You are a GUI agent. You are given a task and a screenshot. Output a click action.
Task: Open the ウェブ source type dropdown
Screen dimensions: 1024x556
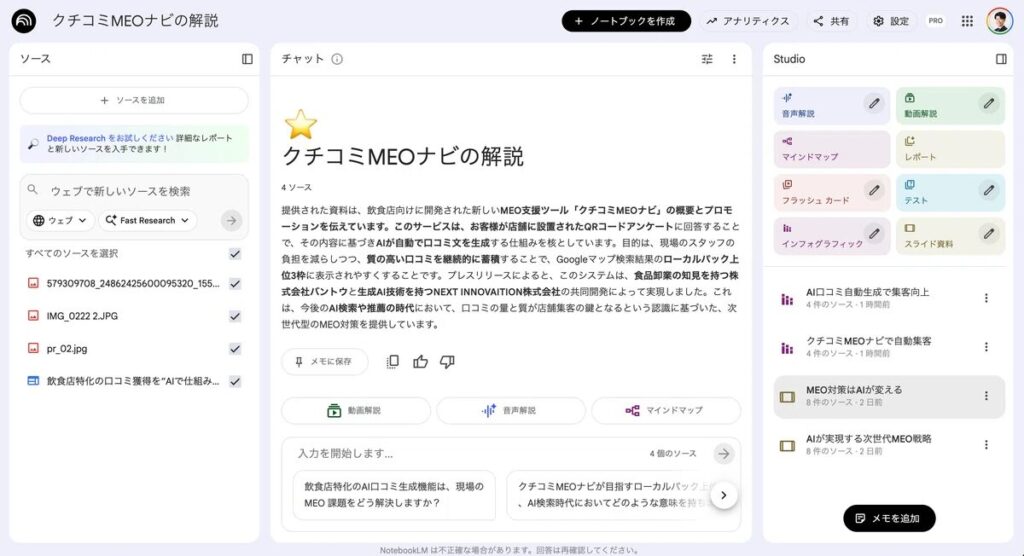62,220
